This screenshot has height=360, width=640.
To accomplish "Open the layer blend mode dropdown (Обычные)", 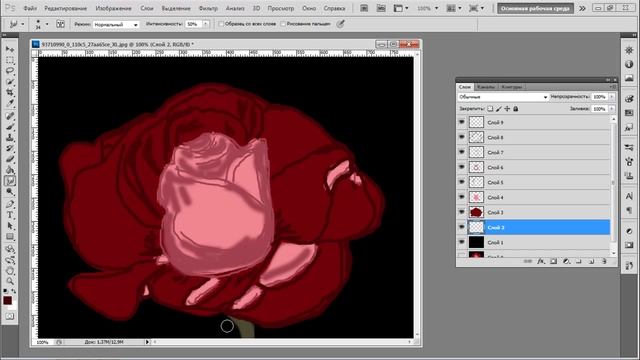I will pos(503,97).
